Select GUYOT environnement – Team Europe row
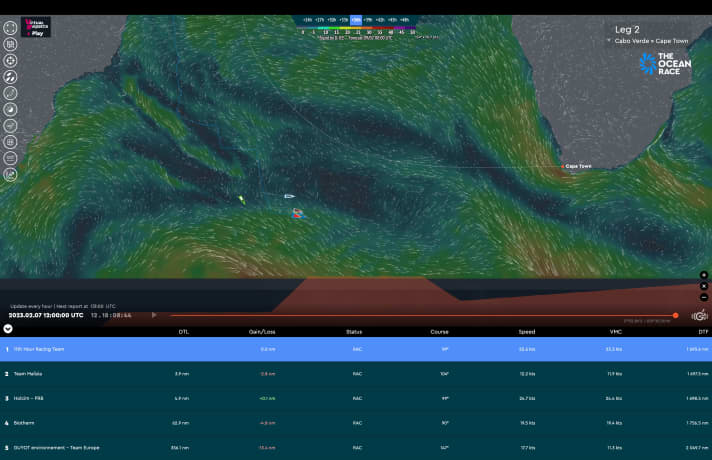 tap(356, 447)
